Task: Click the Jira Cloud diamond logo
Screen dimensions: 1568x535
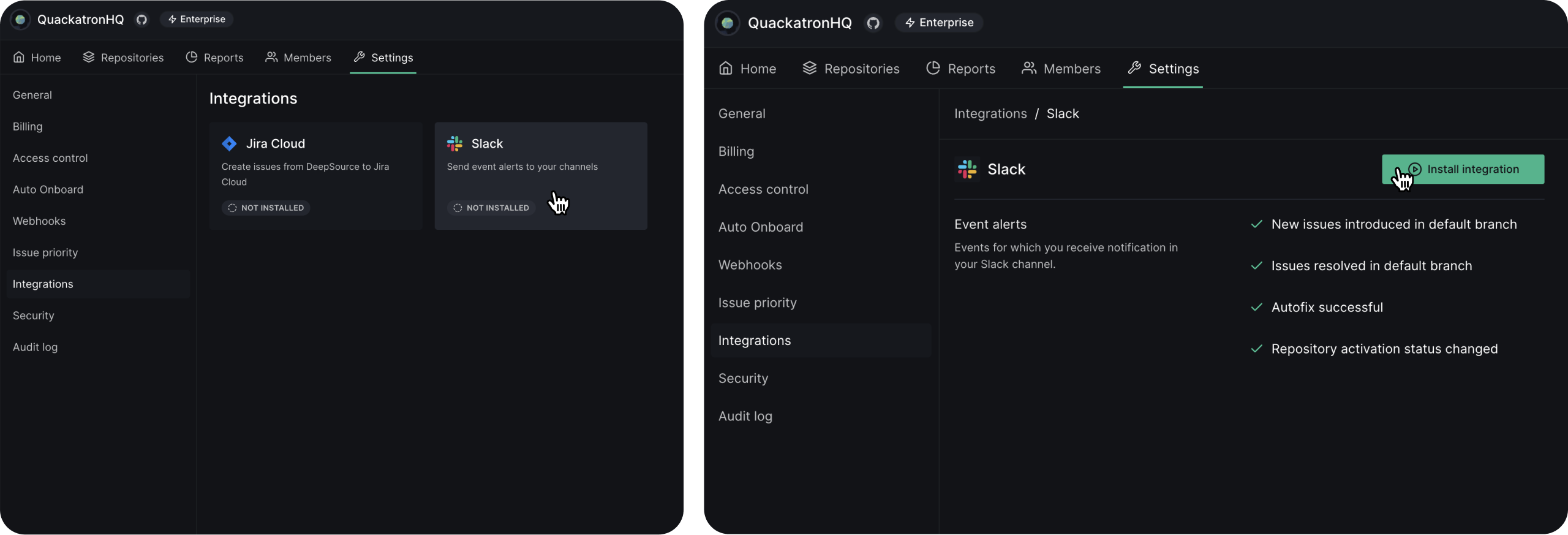Action: tap(229, 143)
